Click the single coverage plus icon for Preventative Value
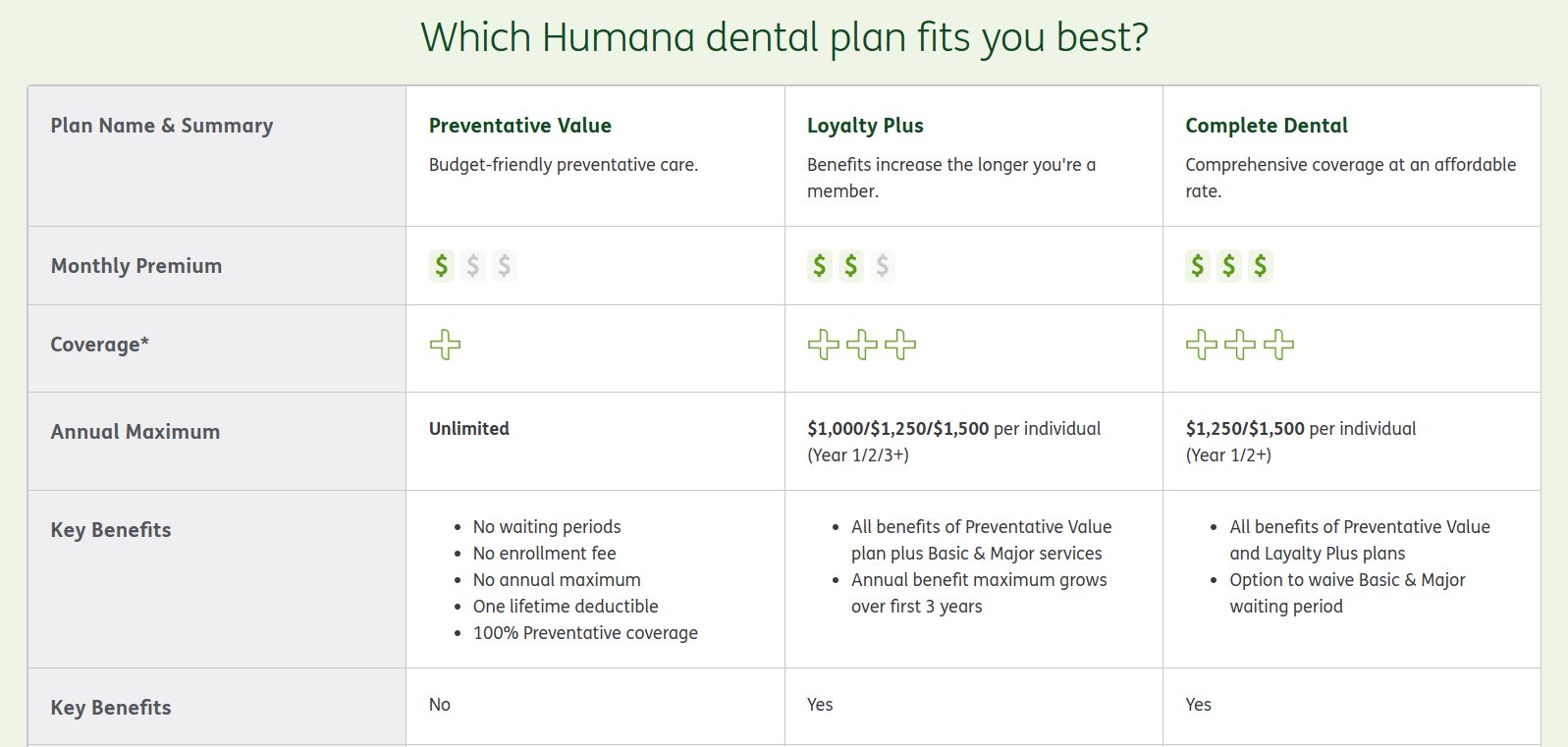This screenshot has width=1568, height=747. (445, 345)
